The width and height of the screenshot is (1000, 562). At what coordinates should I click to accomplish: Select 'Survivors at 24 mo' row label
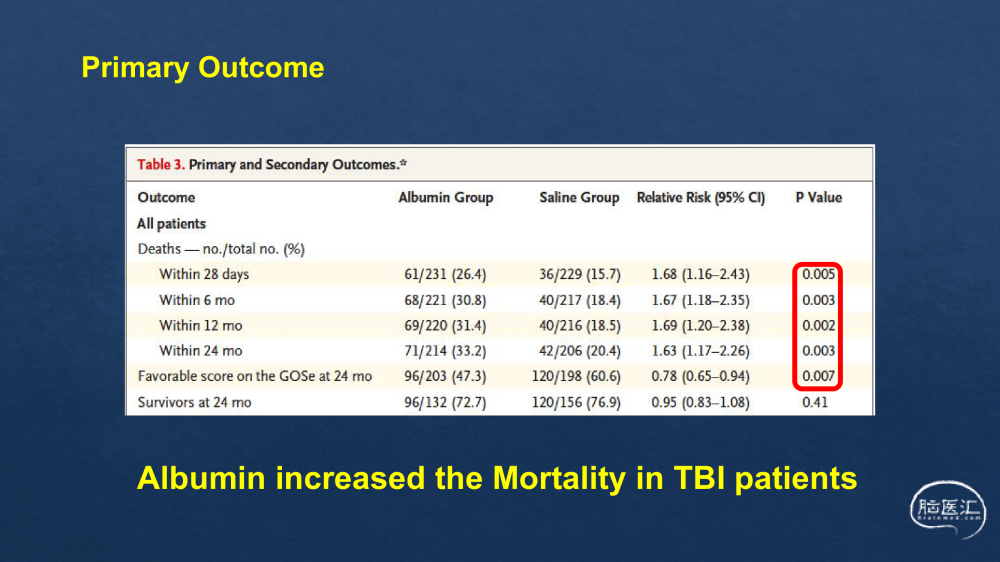pyautogui.click(x=195, y=403)
